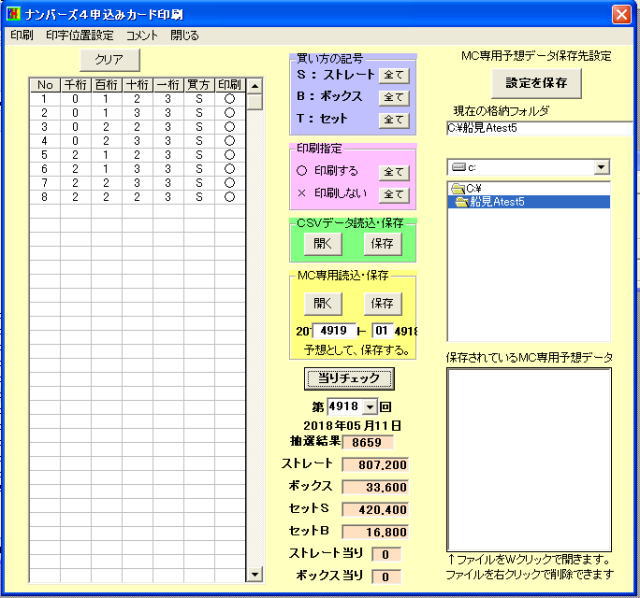Open the 印字位置設定 menu
Image resolution: width=640 pixels, height=598 pixels.
point(79,35)
